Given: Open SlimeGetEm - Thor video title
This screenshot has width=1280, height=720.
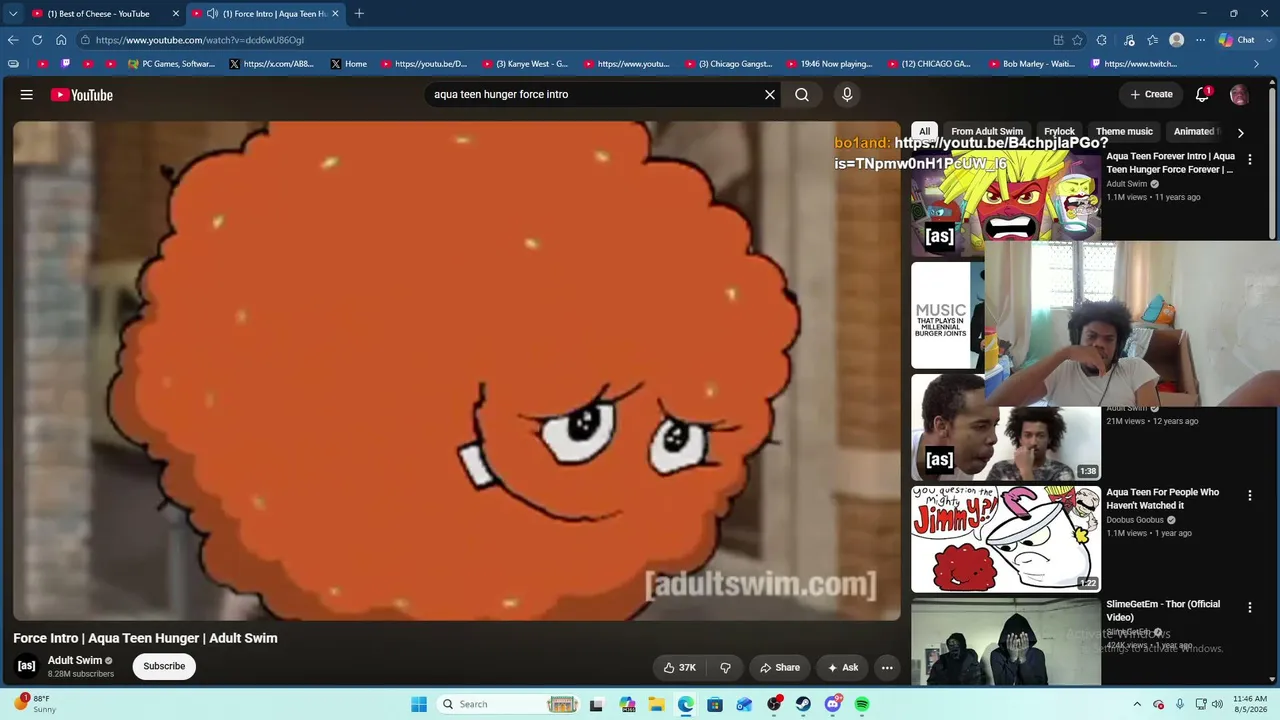Looking at the screenshot, I should click(1162, 611).
